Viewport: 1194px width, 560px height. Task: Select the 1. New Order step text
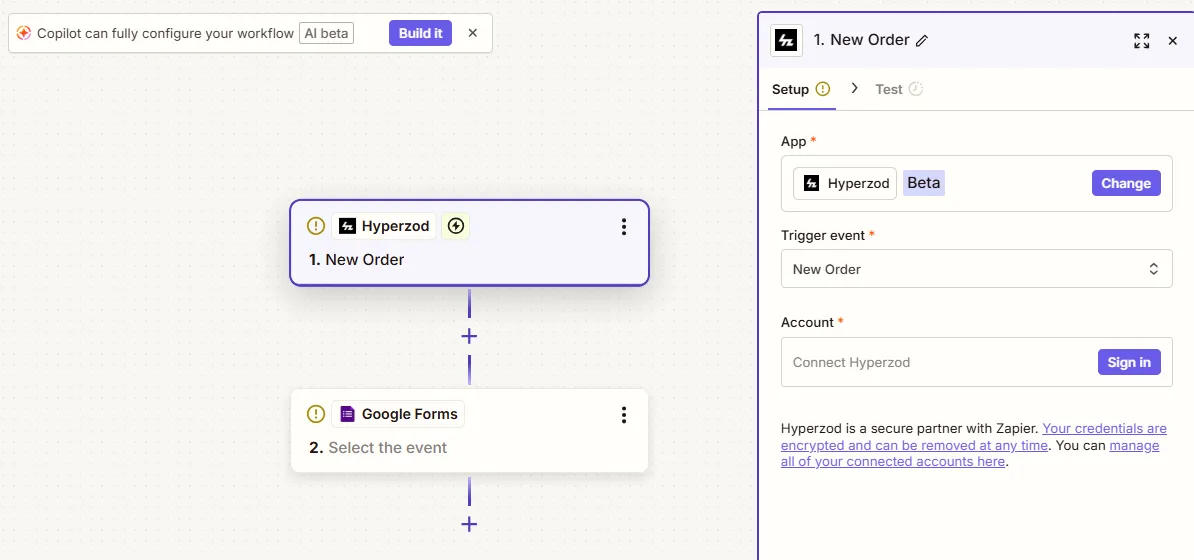point(356,260)
